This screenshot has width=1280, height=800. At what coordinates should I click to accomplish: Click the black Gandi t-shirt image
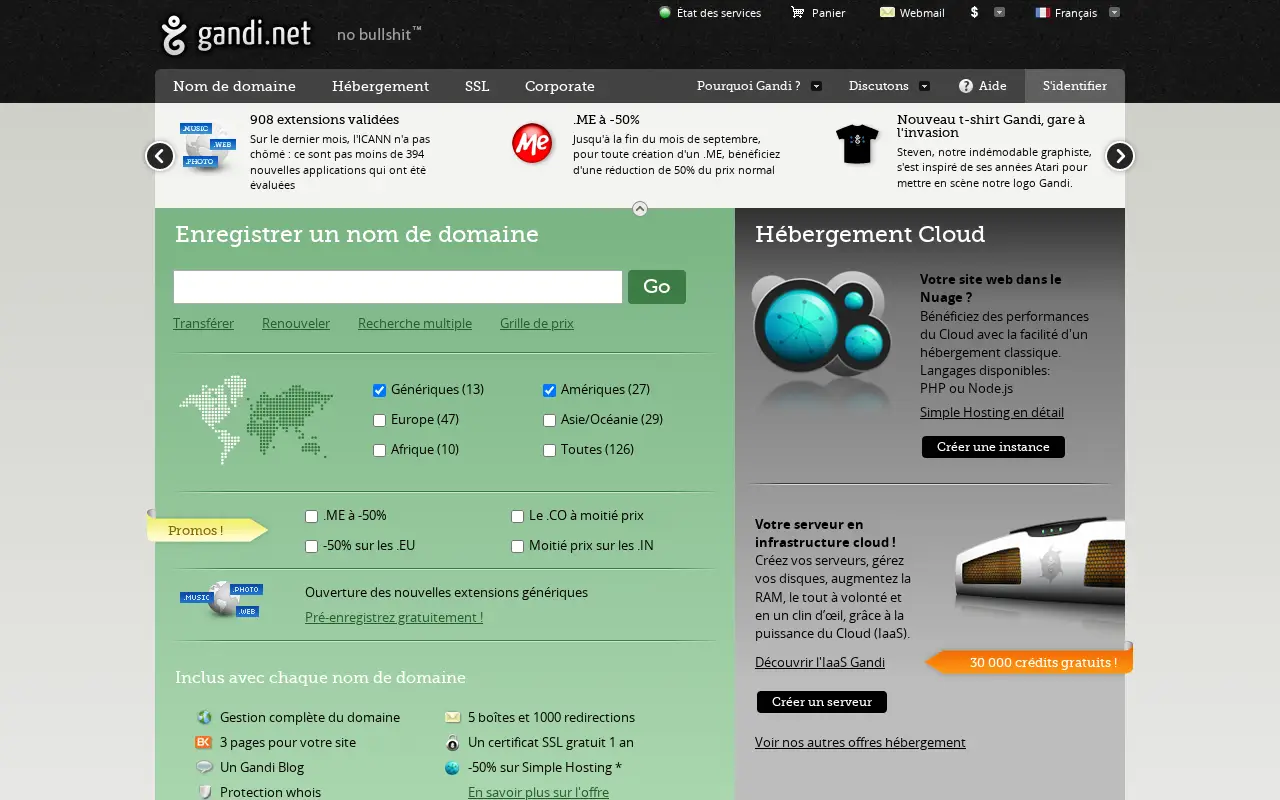pyautogui.click(x=857, y=144)
